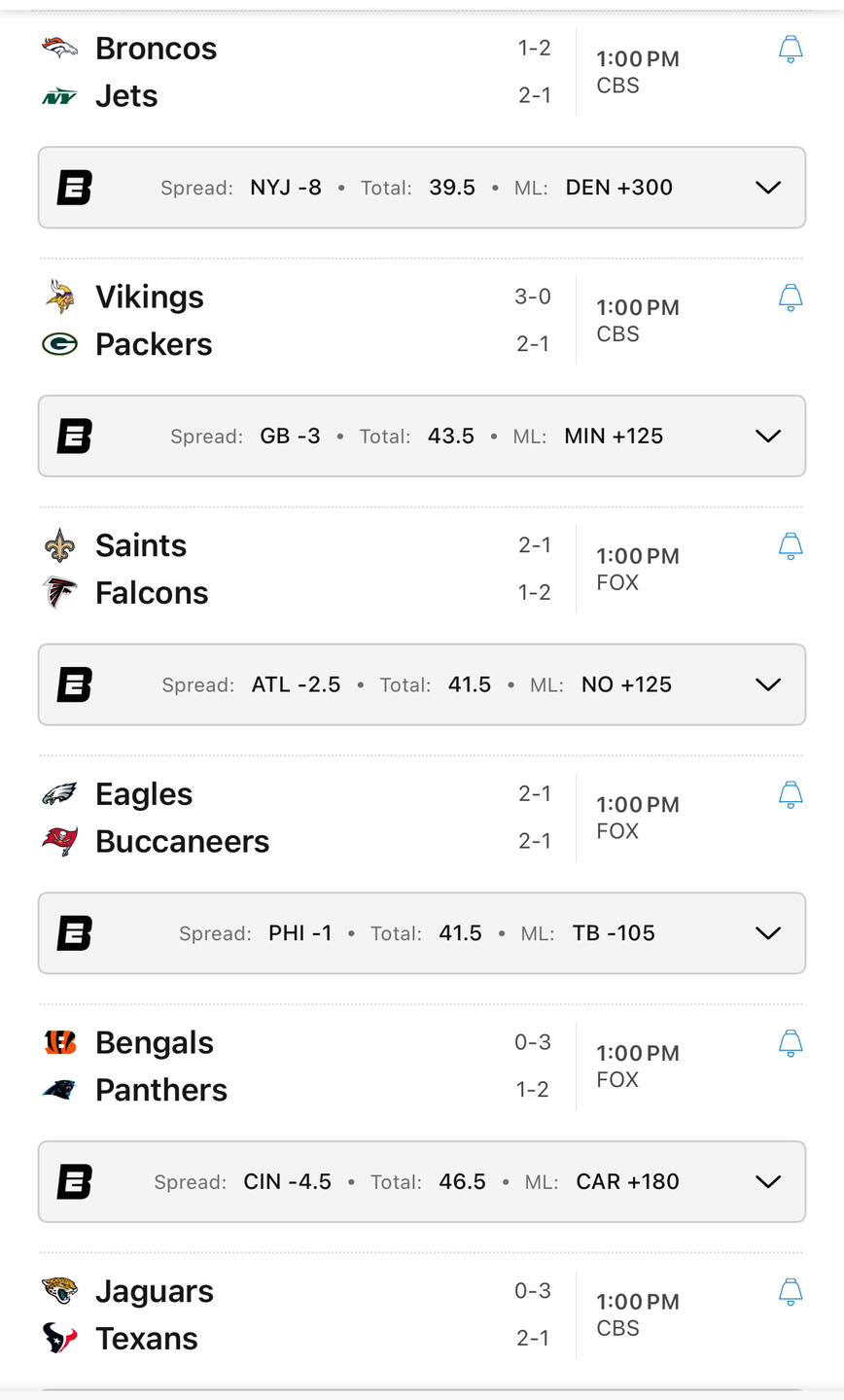This screenshot has width=844, height=1400.
Task: Tap the Broncos team logo
Action: coord(59,48)
